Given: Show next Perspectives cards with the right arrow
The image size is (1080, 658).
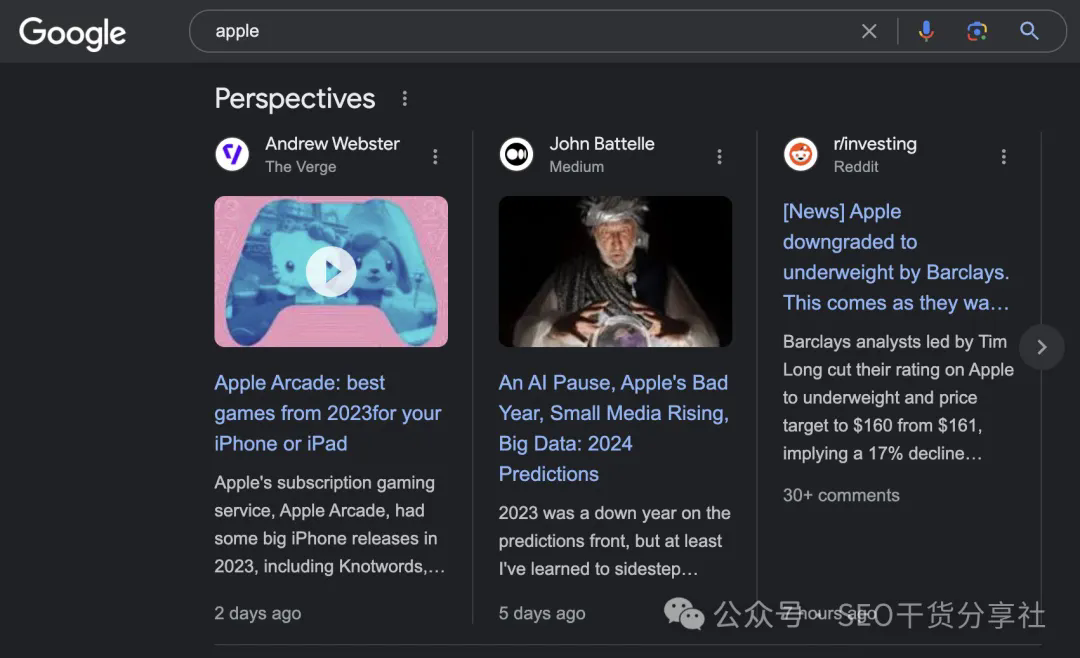Looking at the screenshot, I should click(x=1041, y=347).
